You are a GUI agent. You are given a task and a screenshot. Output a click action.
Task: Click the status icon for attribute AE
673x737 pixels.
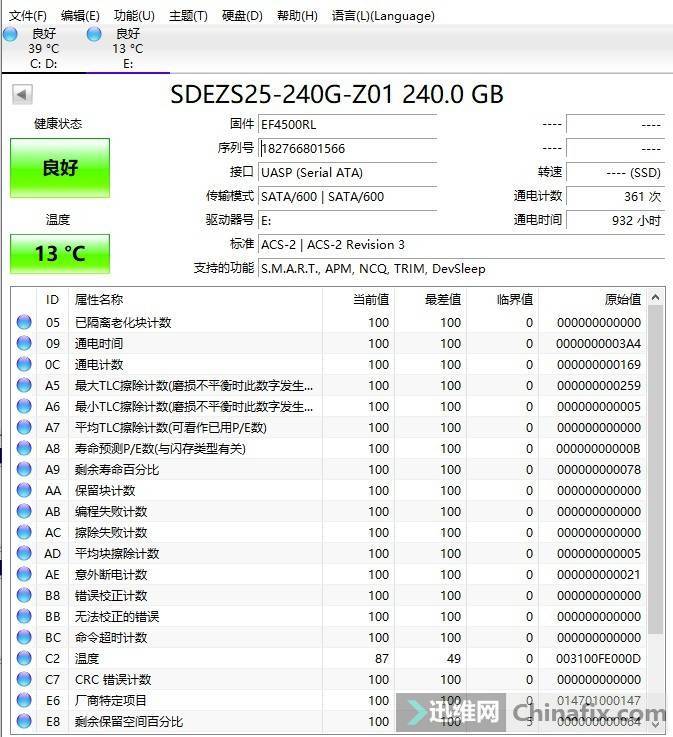tap(24, 574)
